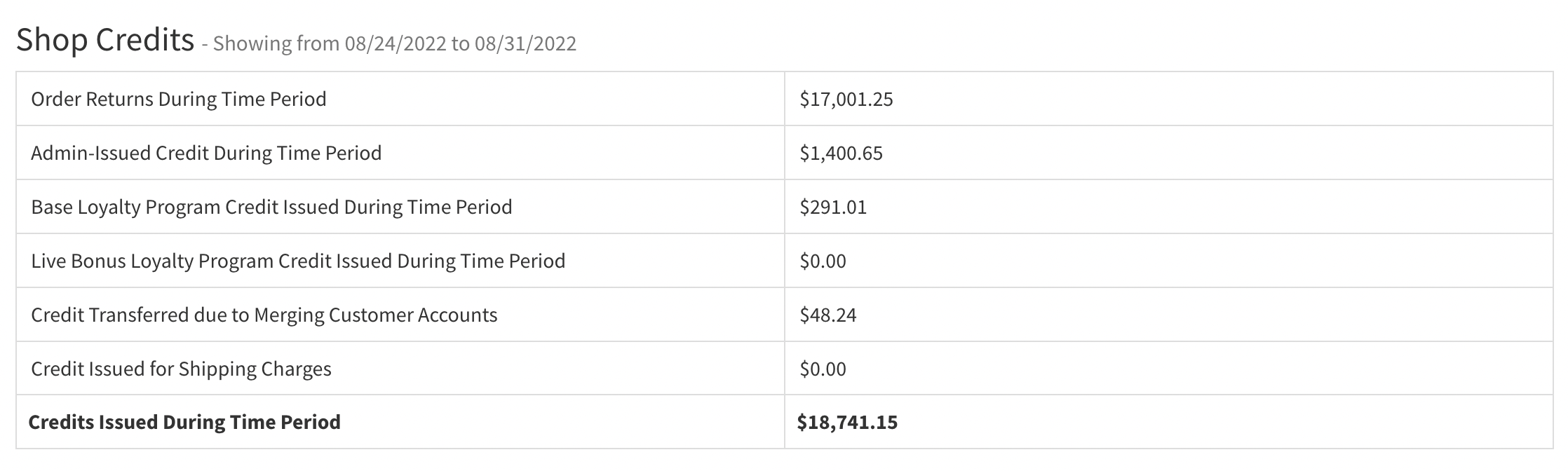Image resolution: width=1568 pixels, height=471 pixels.
Task: Select the $0.00 value for Live Bonus Loyalty
Action: point(823,261)
